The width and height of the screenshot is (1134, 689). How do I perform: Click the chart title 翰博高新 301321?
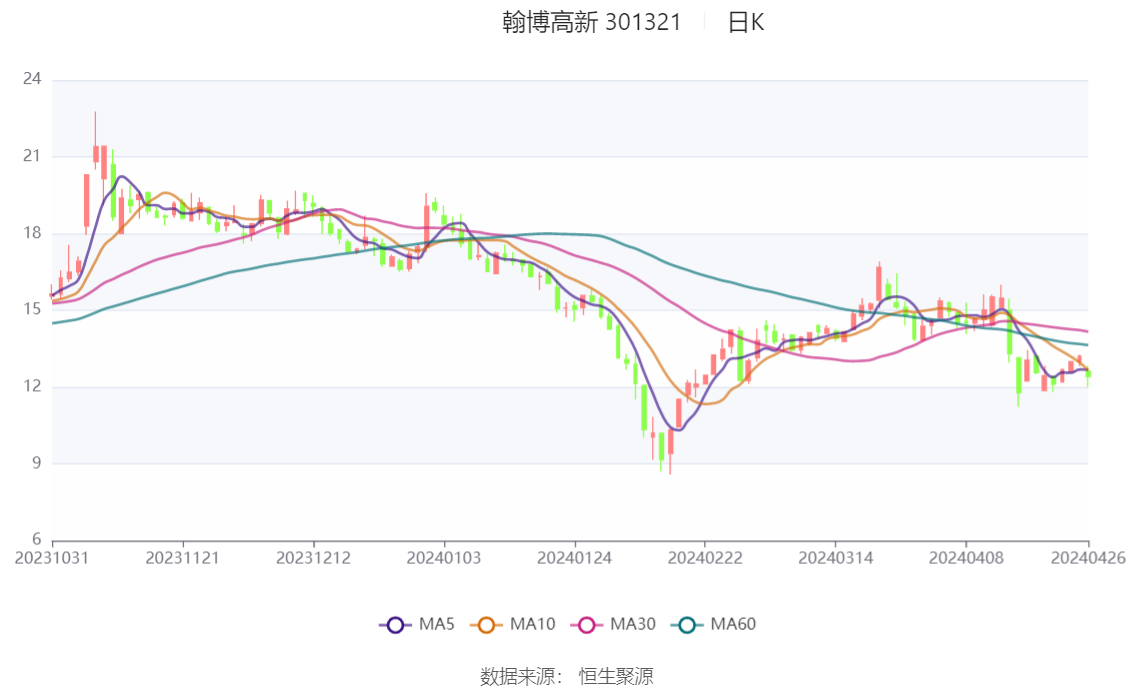pyautogui.click(x=592, y=22)
